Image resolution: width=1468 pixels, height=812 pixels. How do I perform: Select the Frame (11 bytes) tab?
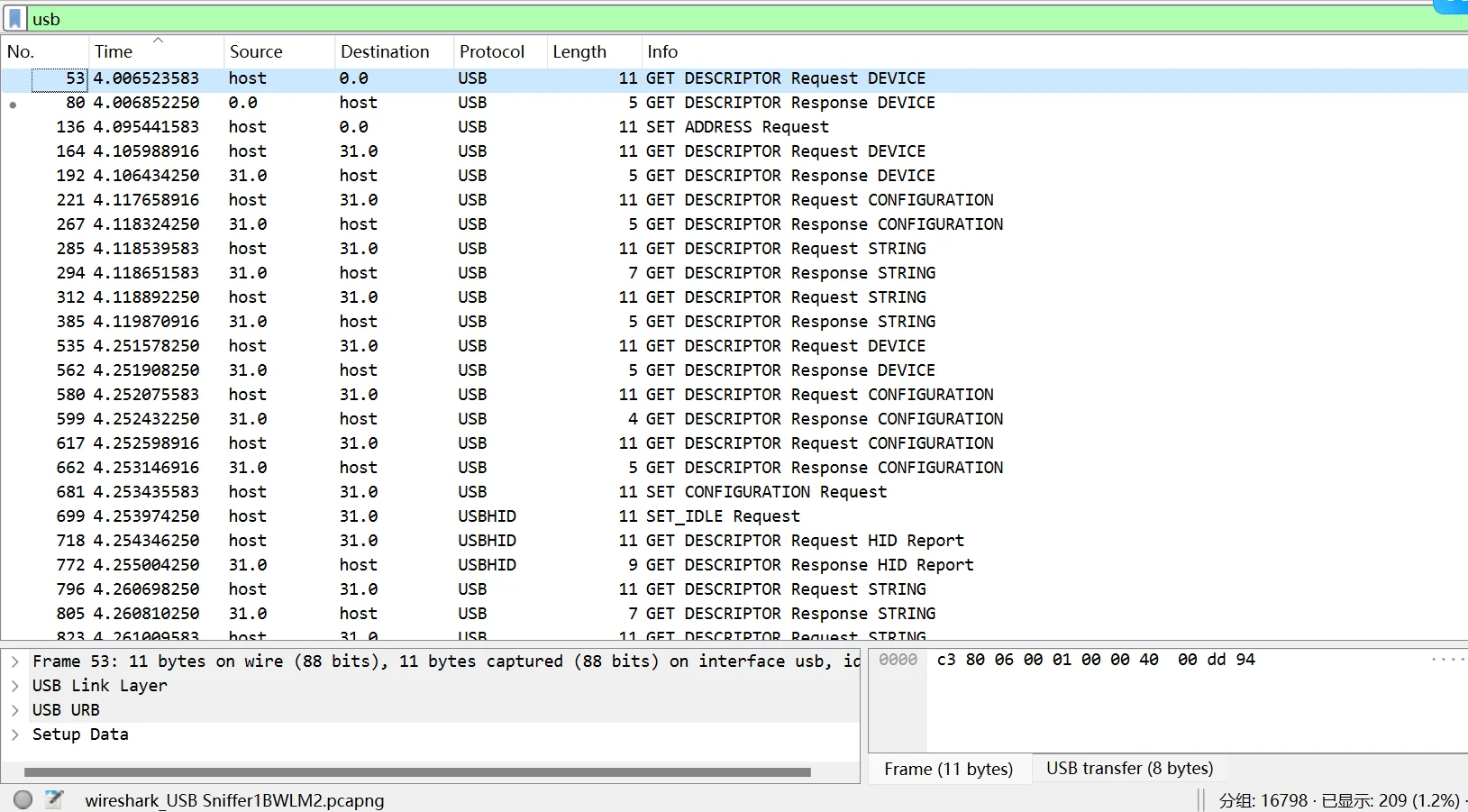click(x=948, y=769)
